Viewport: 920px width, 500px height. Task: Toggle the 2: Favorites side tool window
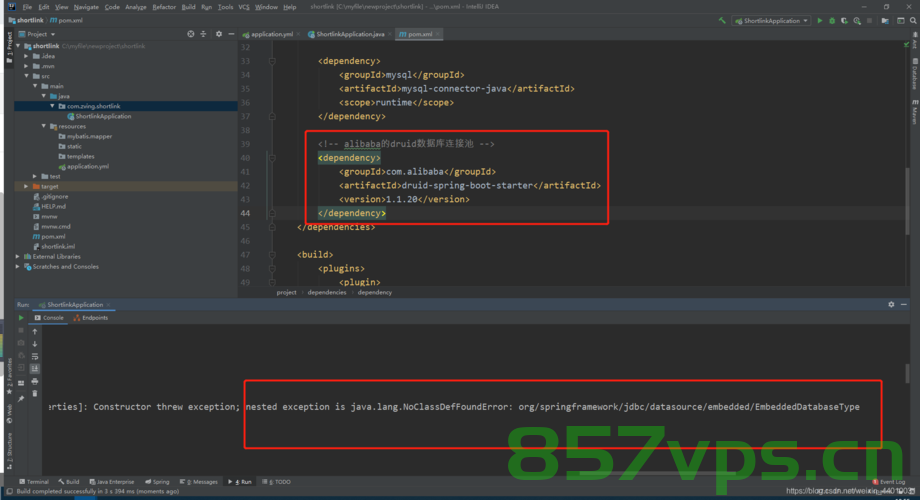pos(9,376)
